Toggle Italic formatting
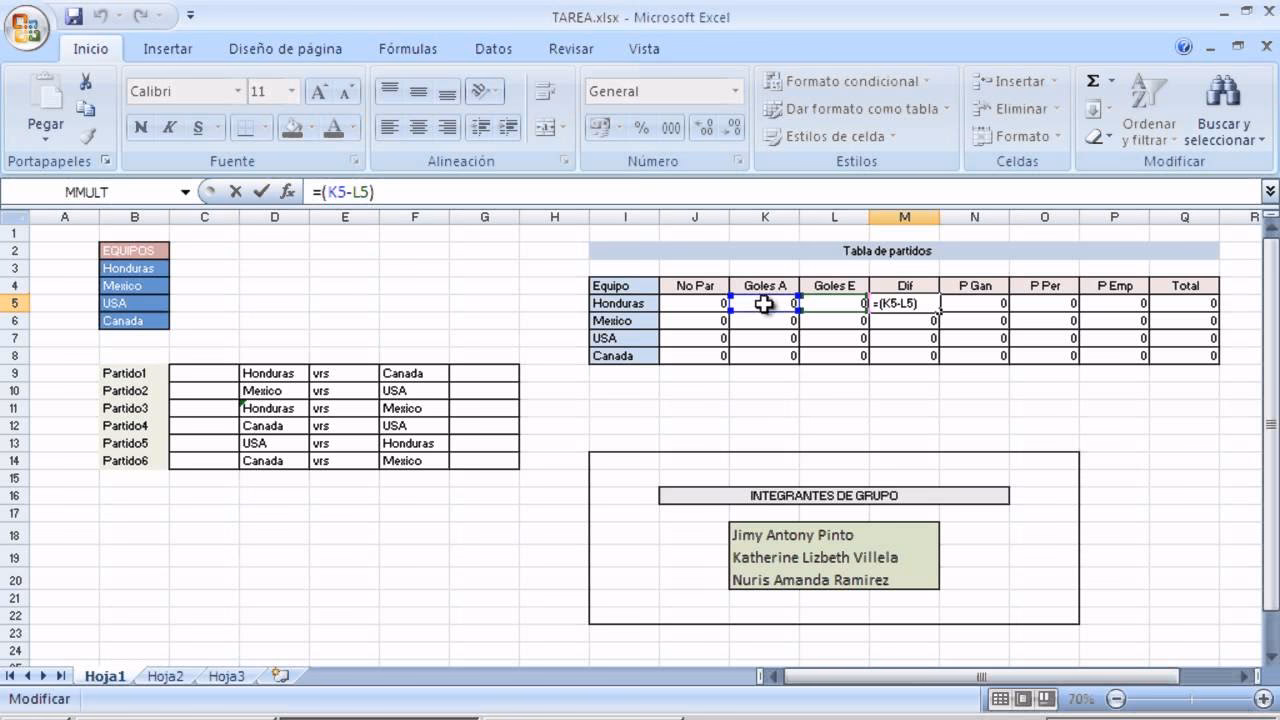Image resolution: width=1280 pixels, height=720 pixels. [169, 127]
